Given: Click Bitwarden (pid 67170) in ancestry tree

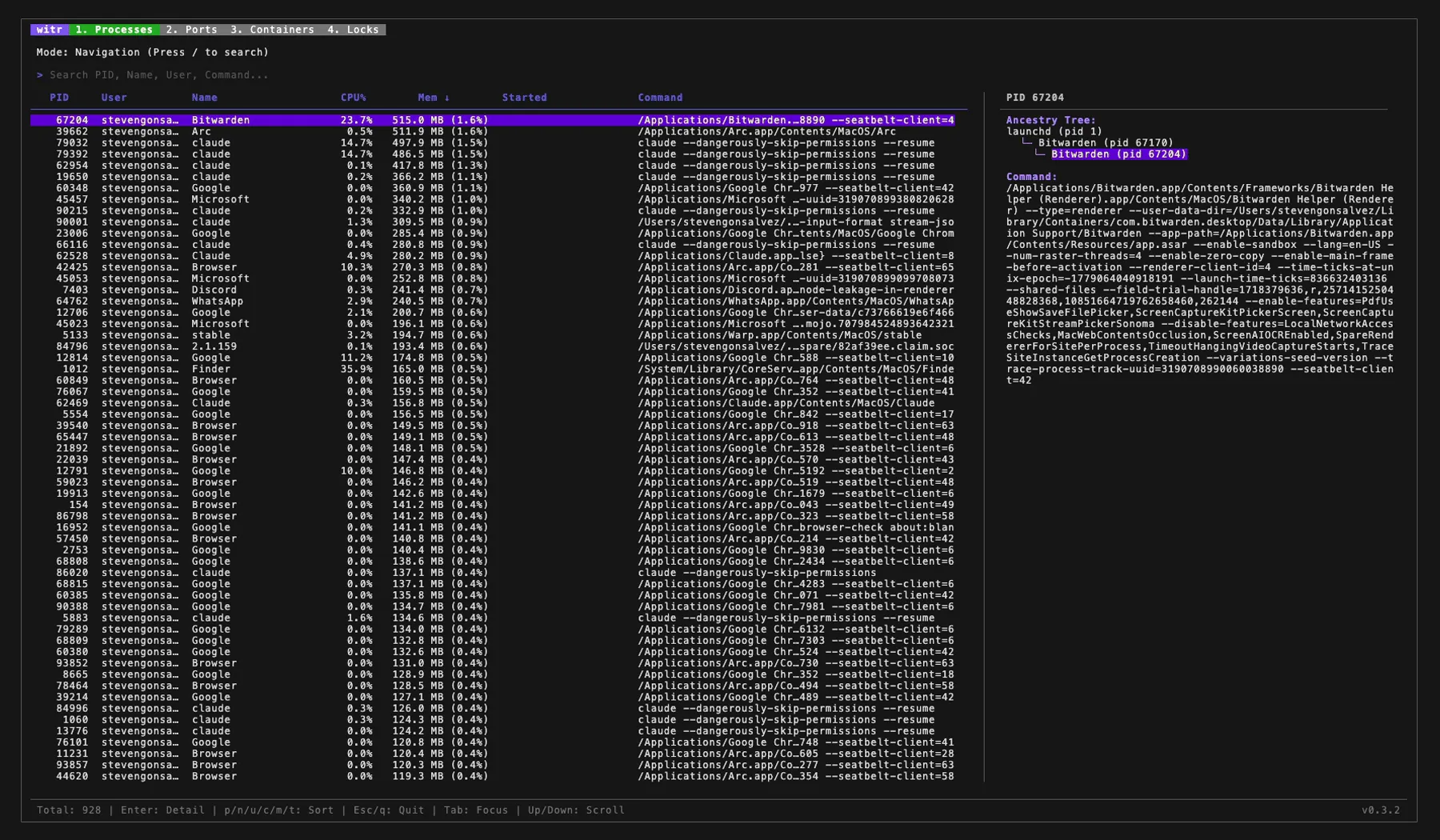Looking at the screenshot, I should [x=1106, y=143].
